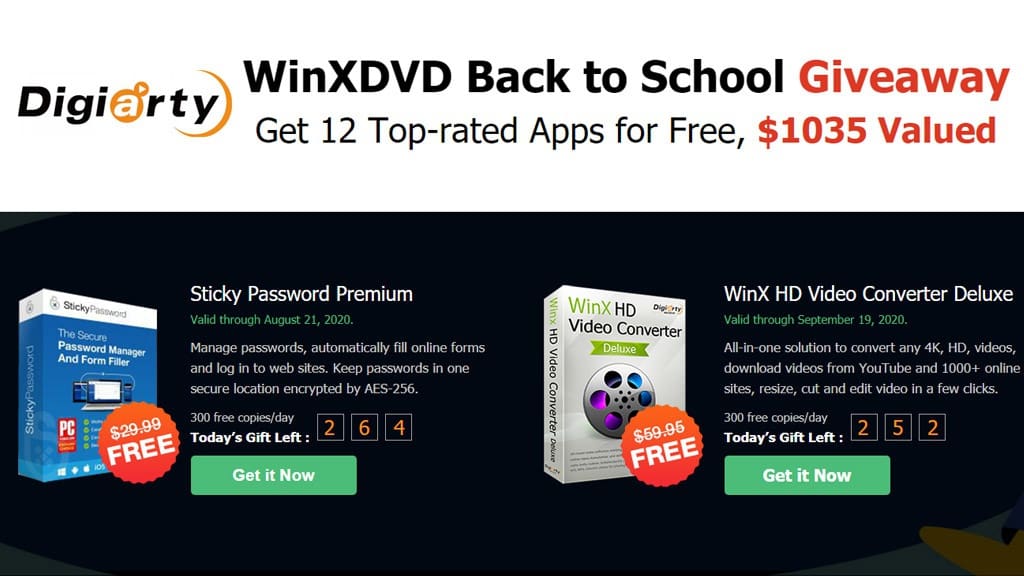The height and width of the screenshot is (576, 1024).
Task: Click Get it Now for WinX HD Converter
Action: tap(807, 475)
